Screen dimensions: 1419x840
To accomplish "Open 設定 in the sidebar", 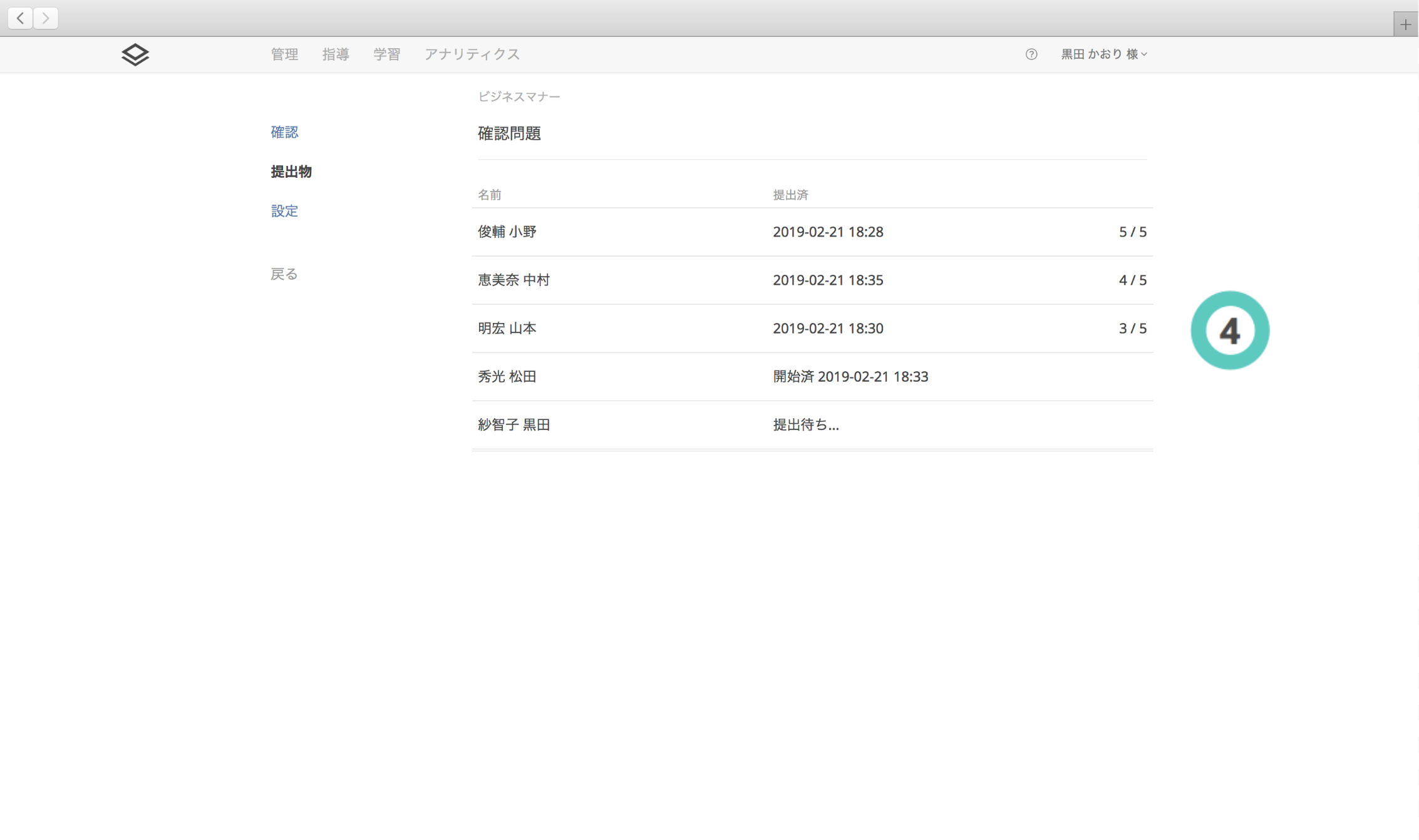I will (x=284, y=211).
